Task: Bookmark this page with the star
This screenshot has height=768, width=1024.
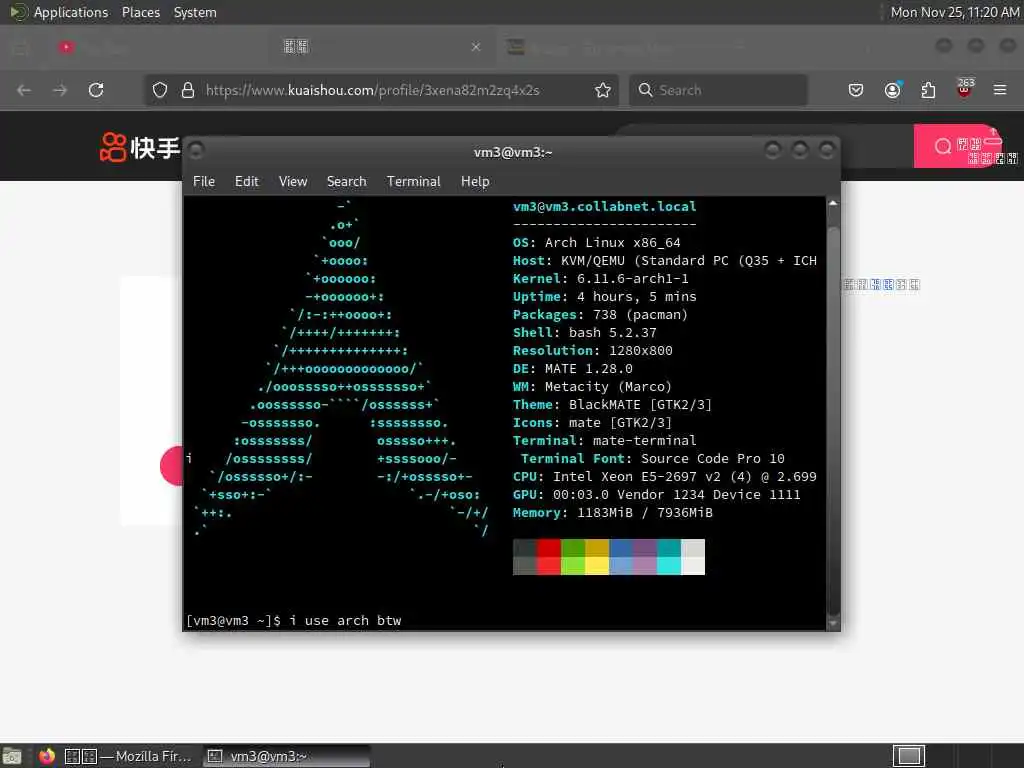Action: pos(603,90)
